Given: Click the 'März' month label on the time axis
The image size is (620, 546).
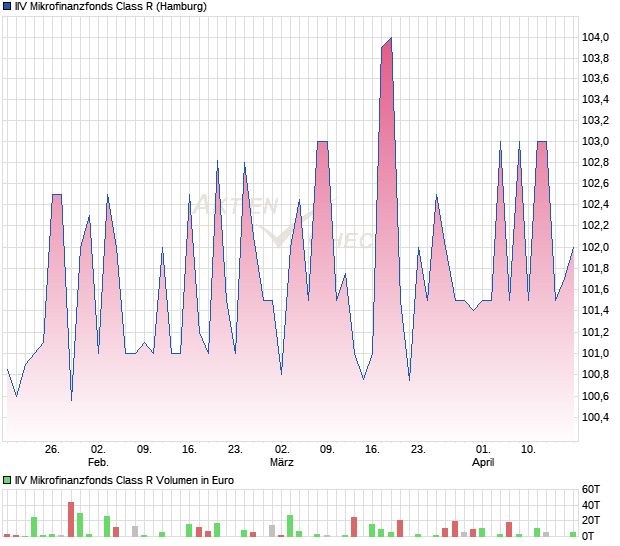Looking at the screenshot, I should point(282,463).
